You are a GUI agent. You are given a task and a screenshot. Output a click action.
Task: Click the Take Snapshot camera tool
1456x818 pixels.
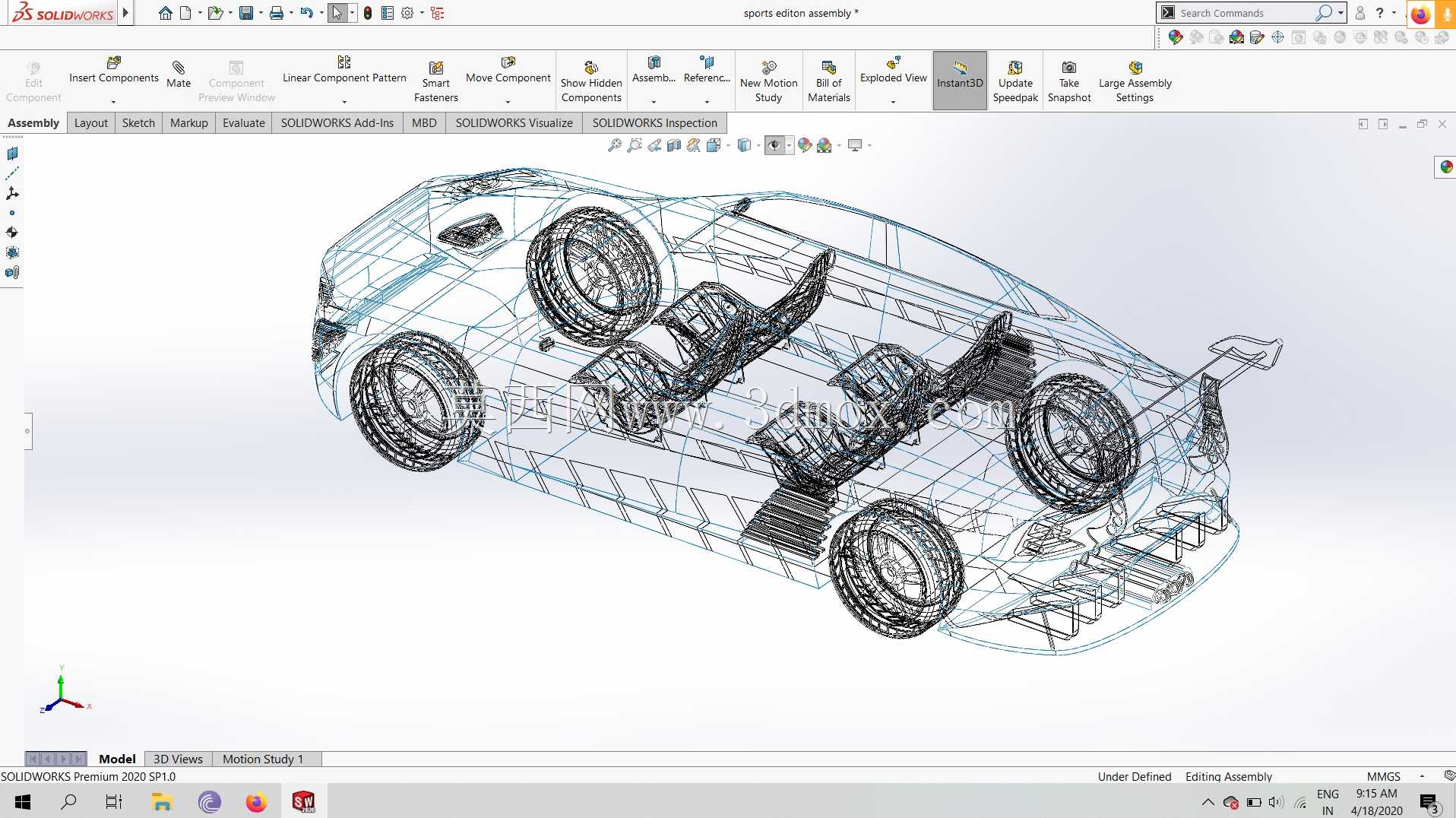[1069, 81]
